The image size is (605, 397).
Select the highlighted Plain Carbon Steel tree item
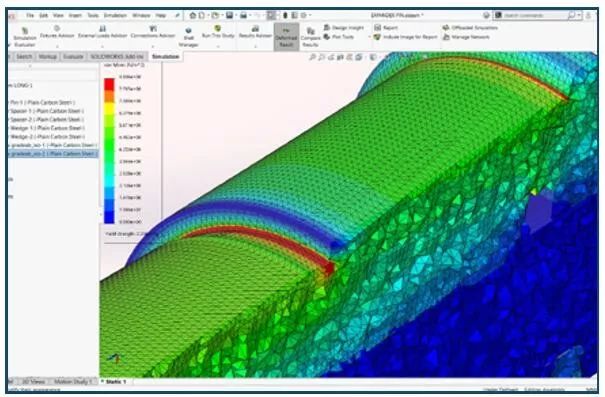click(x=52, y=154)
